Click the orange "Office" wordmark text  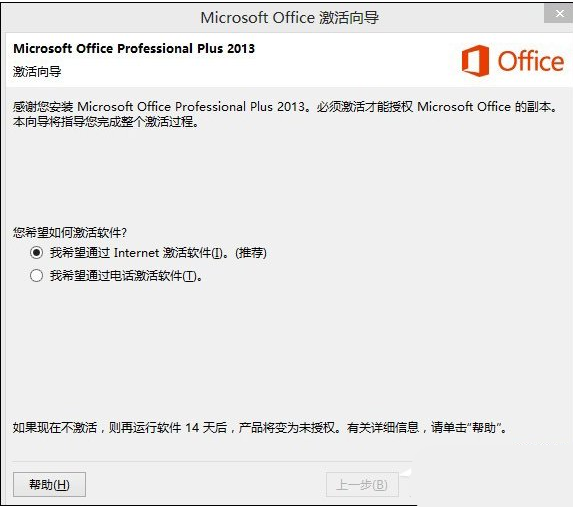[531, 61]
